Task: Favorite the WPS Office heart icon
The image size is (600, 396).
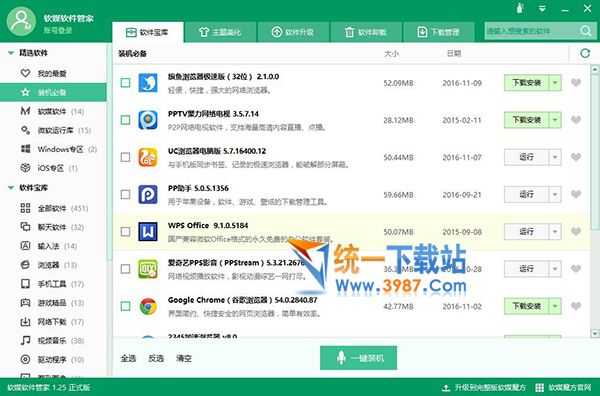Action: coord(576,231)
